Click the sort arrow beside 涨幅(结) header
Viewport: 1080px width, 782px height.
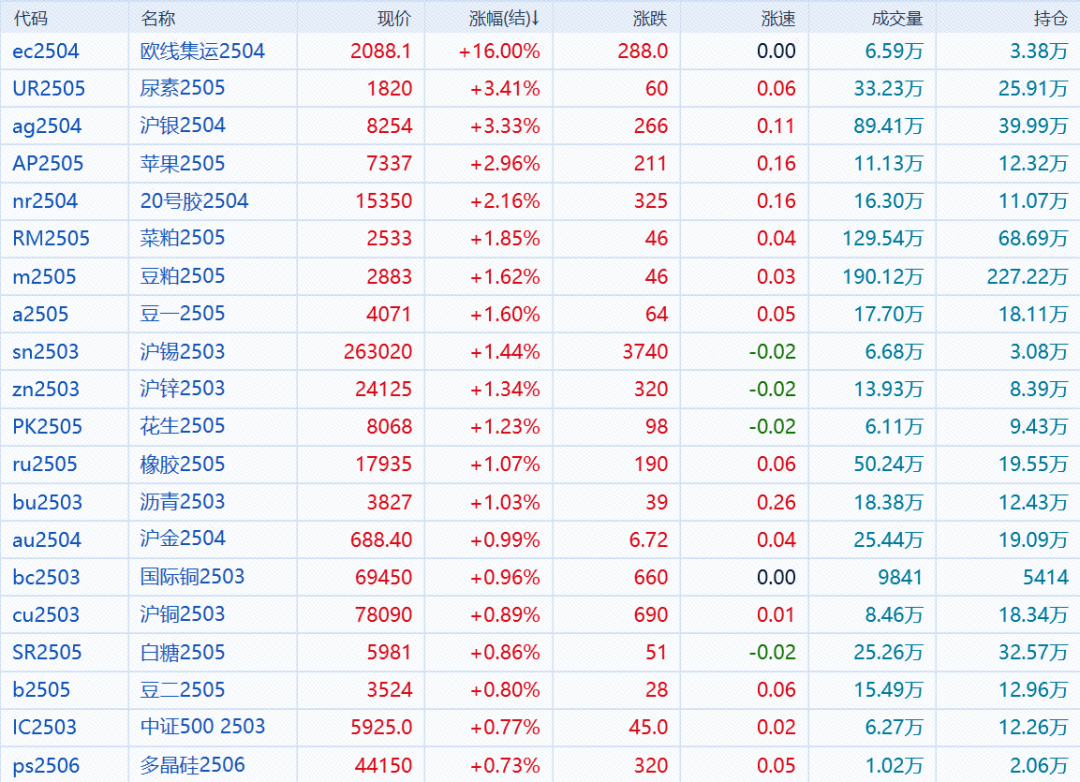[x=535, y=19]
